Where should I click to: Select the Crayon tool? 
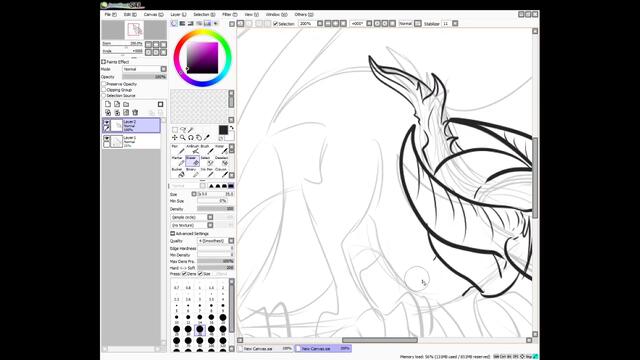pyautogui.click(x=221, y=172)
